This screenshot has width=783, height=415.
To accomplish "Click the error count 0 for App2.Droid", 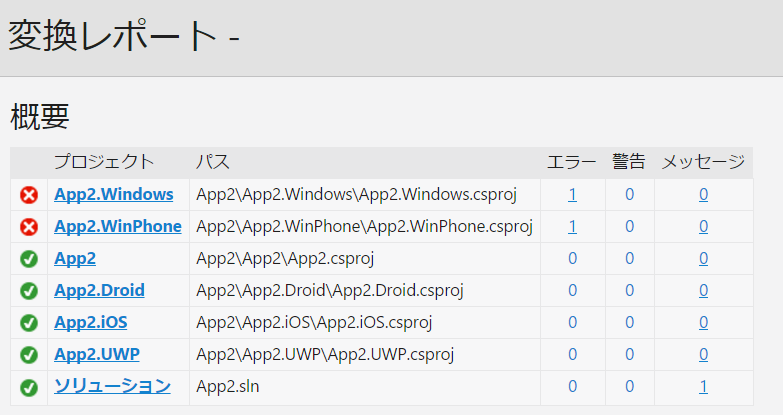I will pyautogui.click(x=573, y=290).
